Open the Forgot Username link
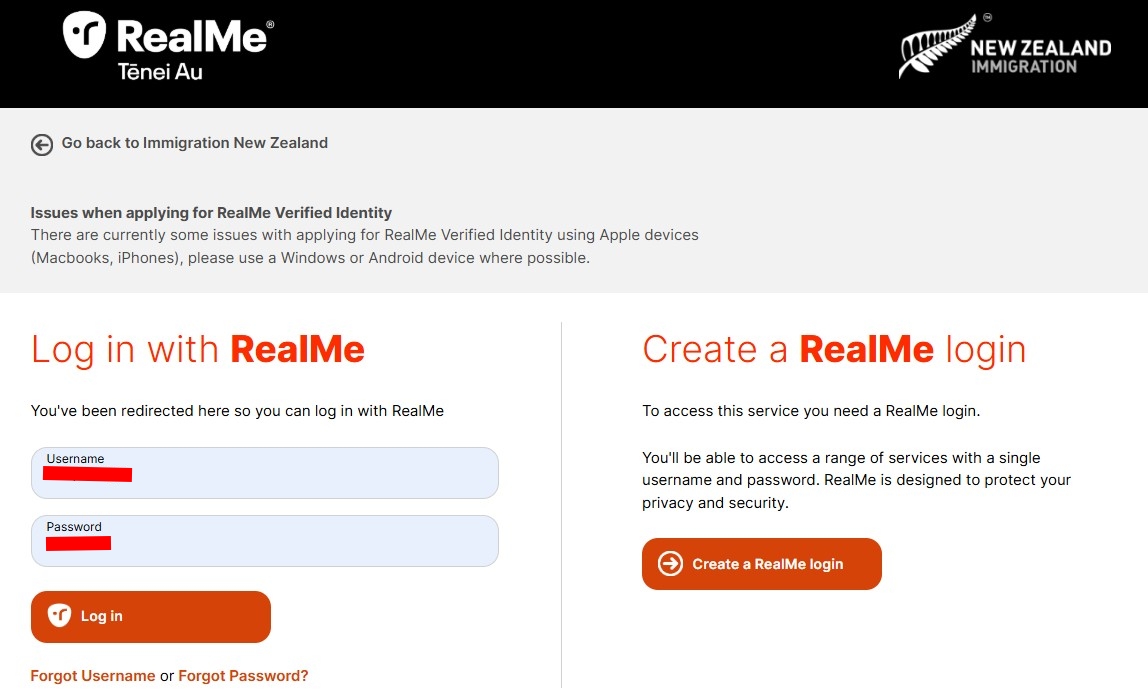 tap(93, 676)
